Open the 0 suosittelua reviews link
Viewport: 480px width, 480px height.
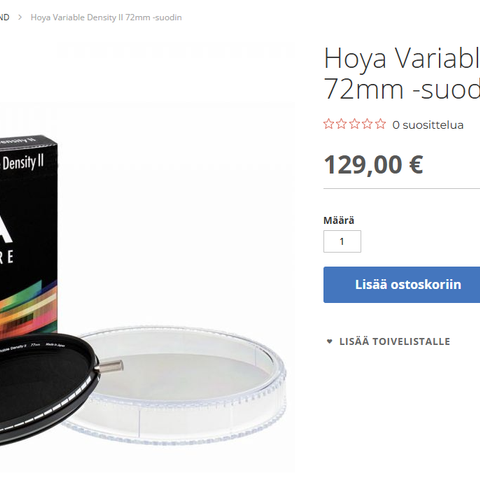pos(428,125)
